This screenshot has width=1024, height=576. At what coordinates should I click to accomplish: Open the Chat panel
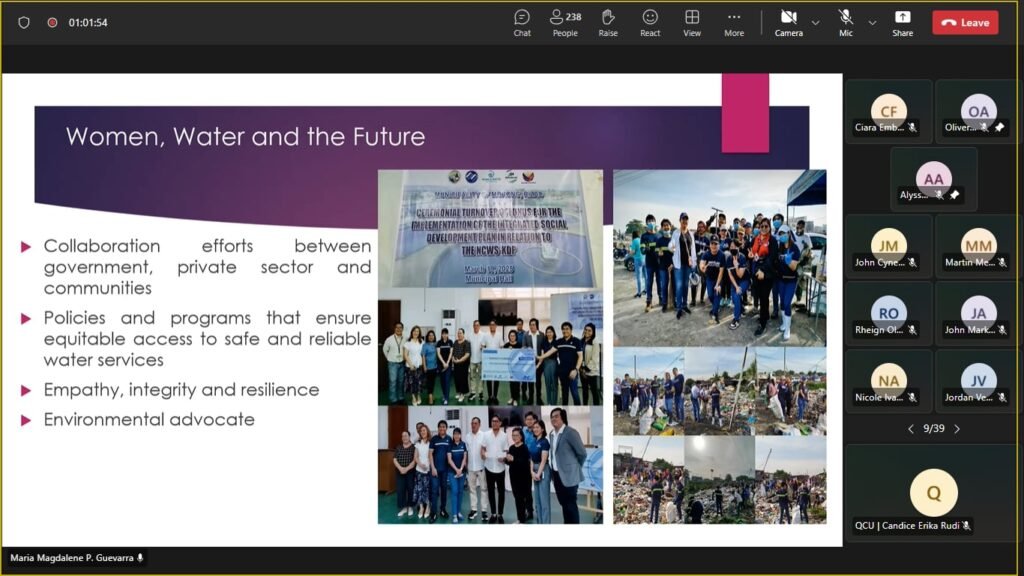[522, 22]
